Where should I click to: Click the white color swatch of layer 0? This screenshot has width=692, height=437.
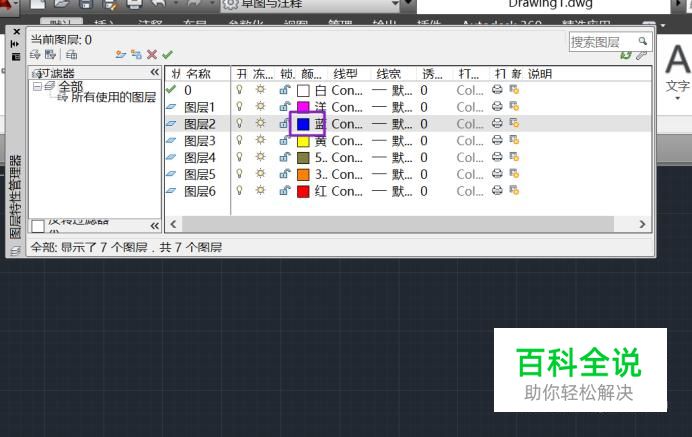(x=303, y=90)
